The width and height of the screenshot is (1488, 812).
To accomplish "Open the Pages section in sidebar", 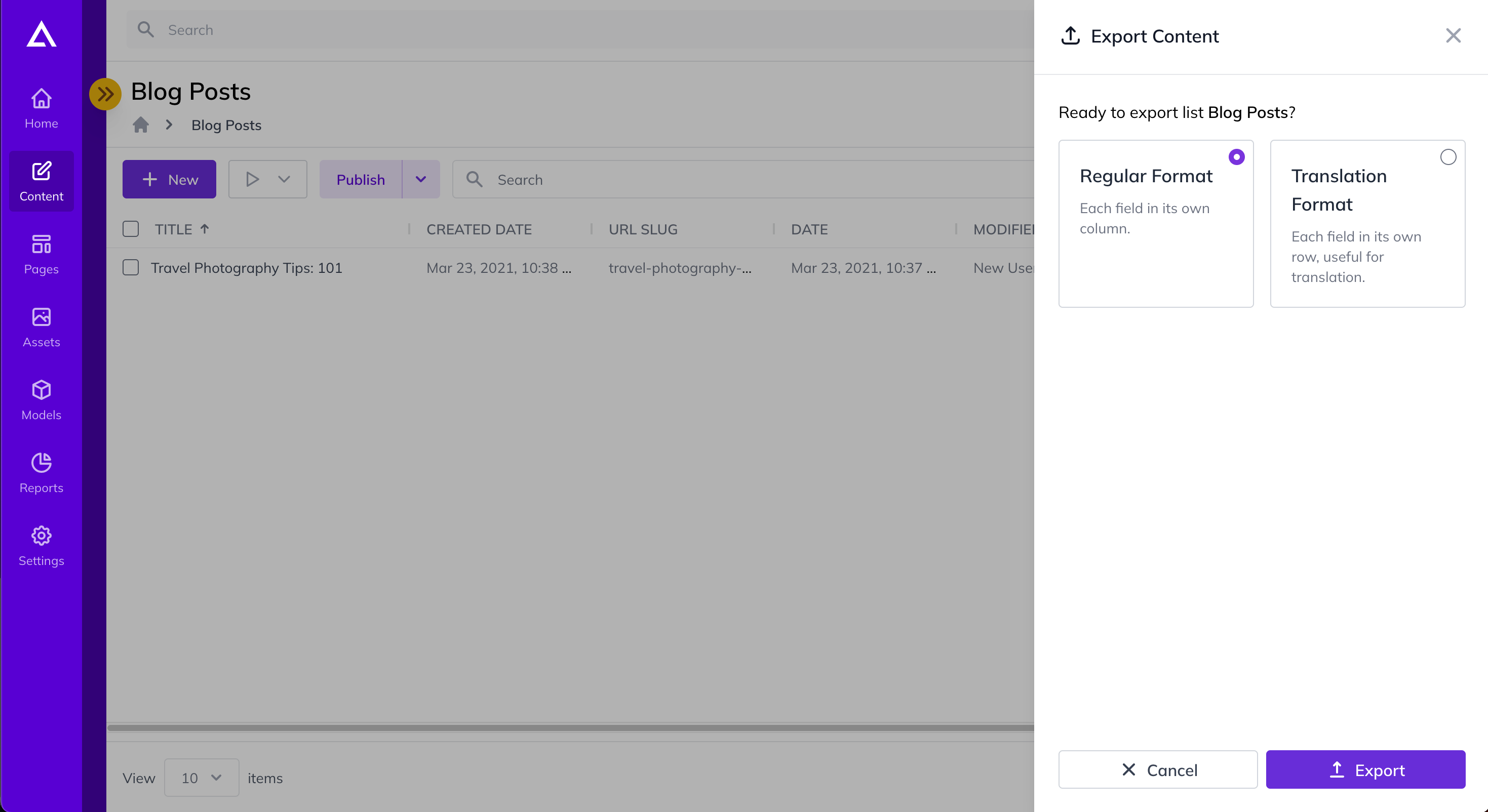I will [x=41, y=254].
